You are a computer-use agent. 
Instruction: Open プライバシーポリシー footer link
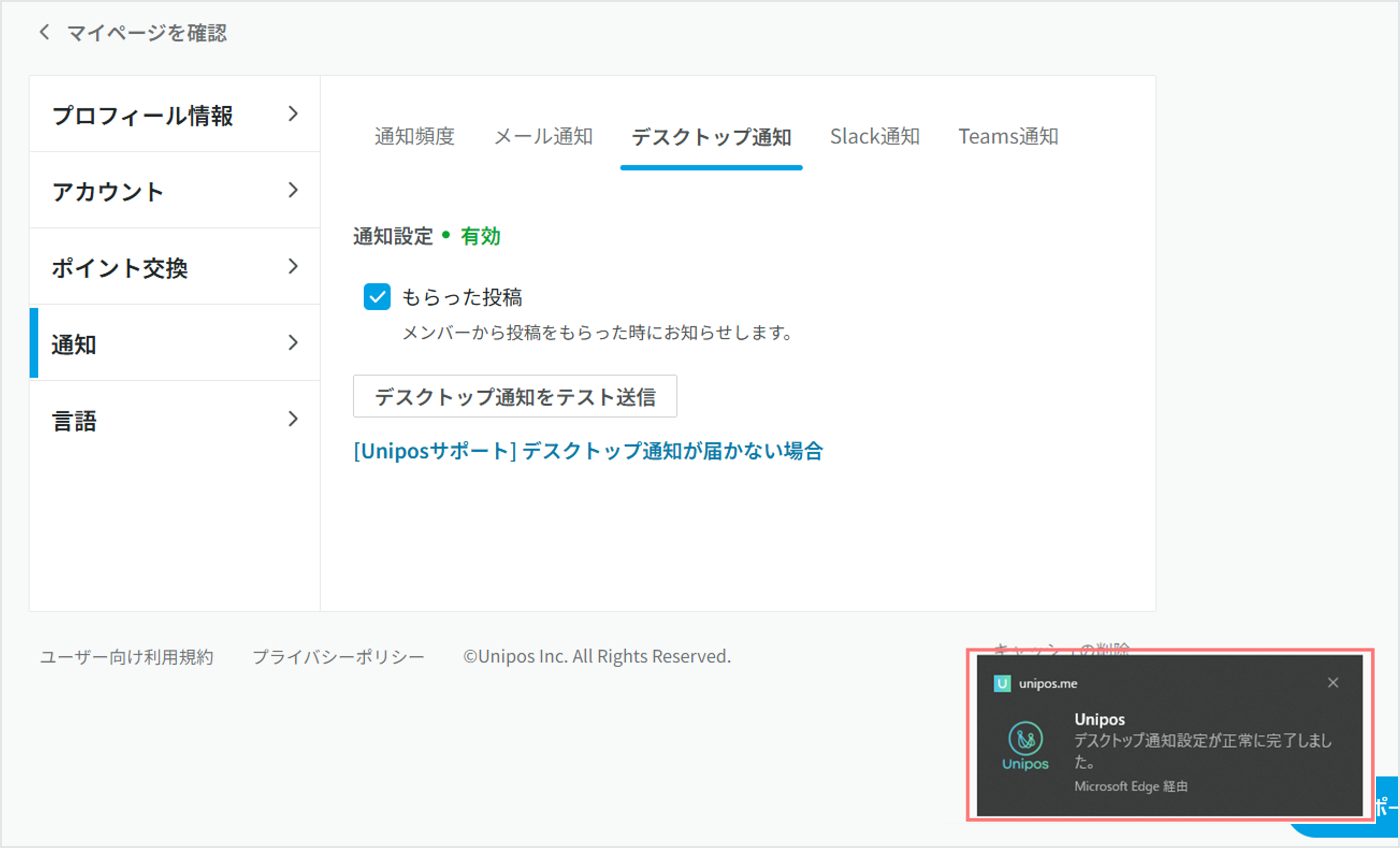(338, 657)
